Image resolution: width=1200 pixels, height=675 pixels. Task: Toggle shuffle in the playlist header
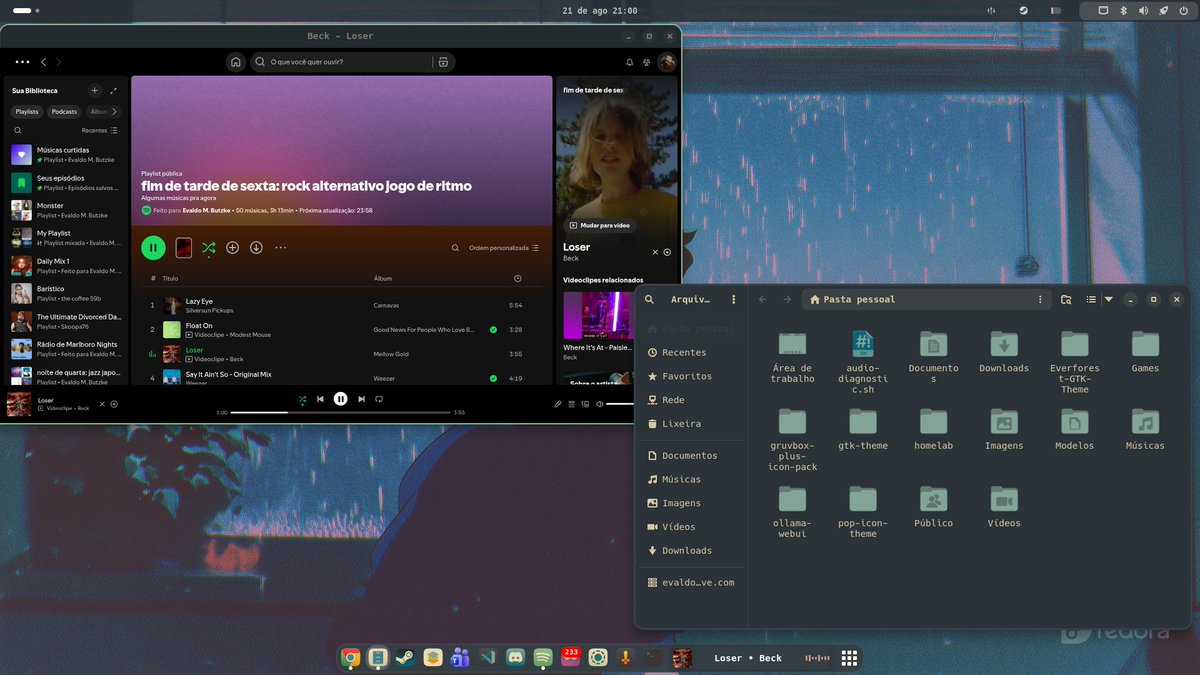coord(208,247)
